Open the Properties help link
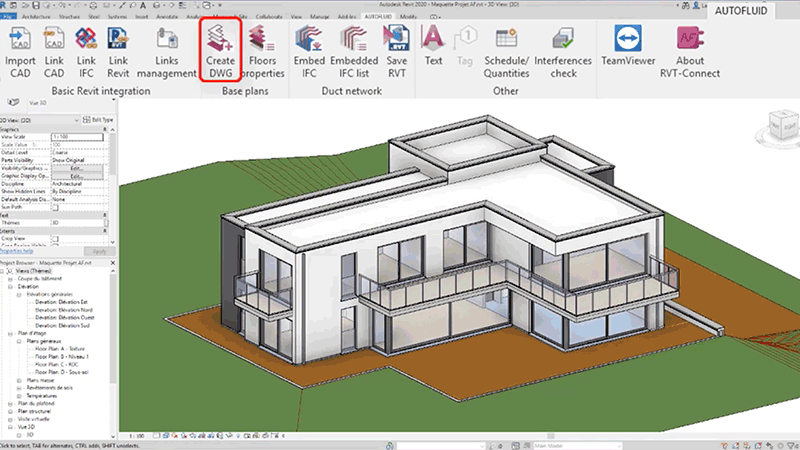800x450 pixels. pyautogui.click(x=16, y=251)
